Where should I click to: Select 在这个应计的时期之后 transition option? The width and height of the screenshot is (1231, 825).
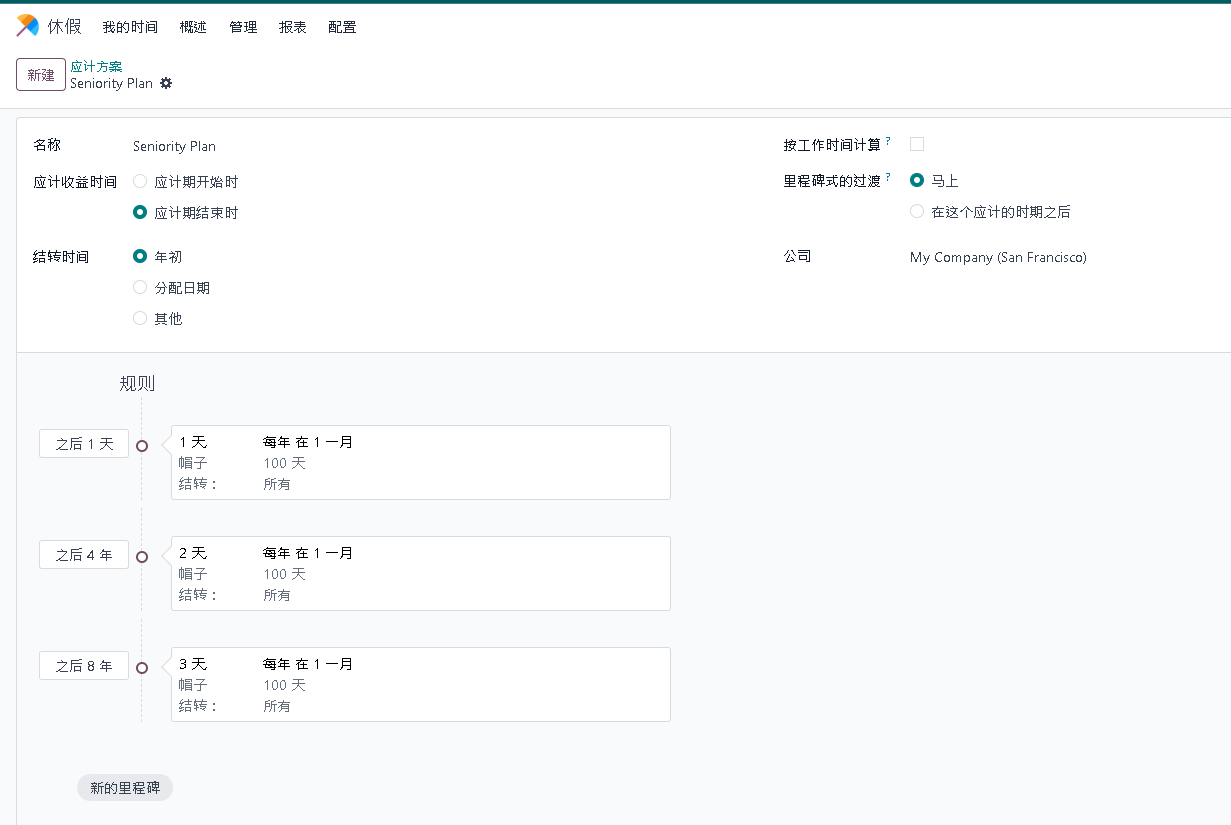click(x=917, y=212)
